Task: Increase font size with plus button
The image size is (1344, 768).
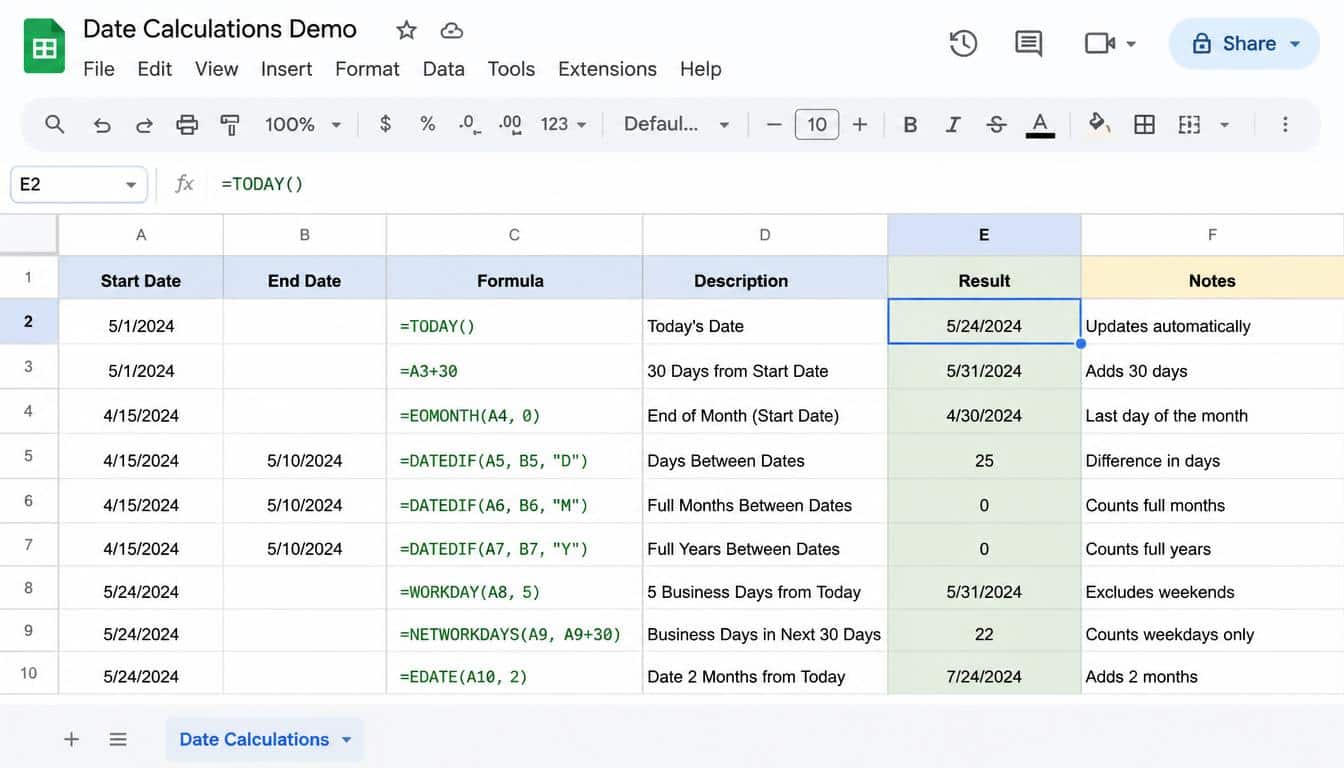Action: coord(860,124)
